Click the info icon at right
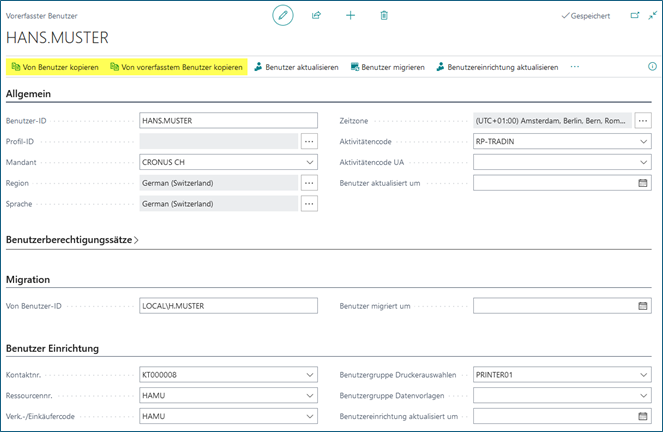 651,67
